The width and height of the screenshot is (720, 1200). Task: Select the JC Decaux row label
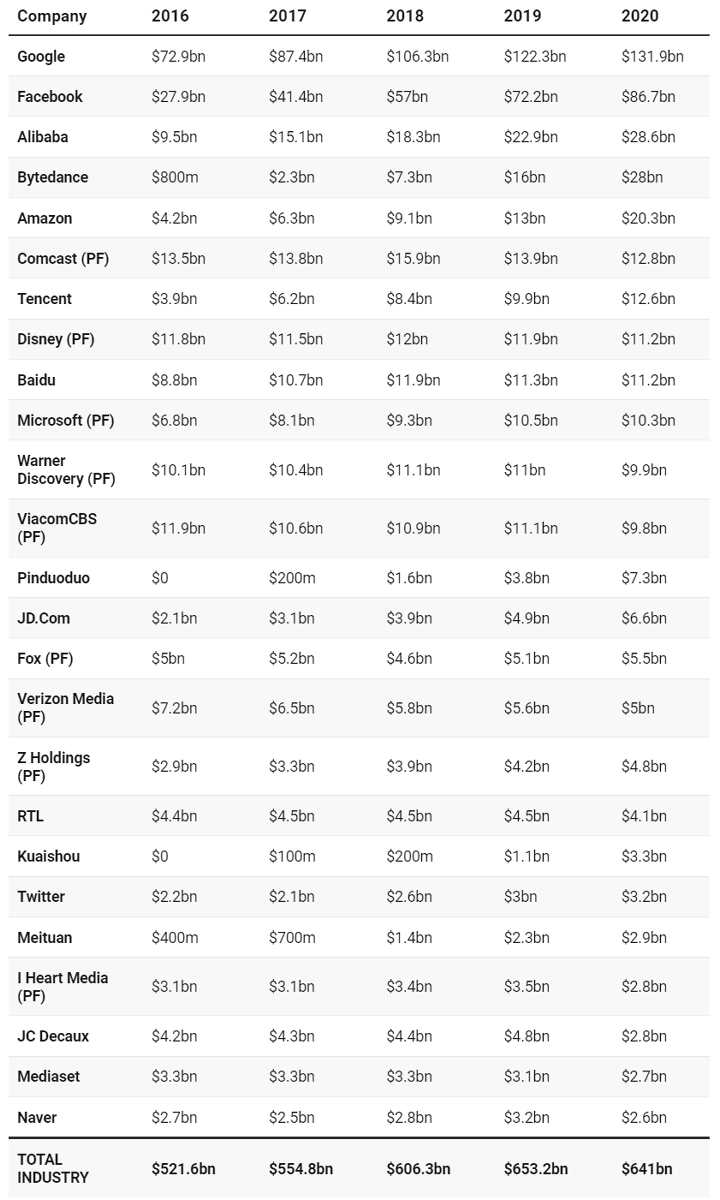(53, 1036)
